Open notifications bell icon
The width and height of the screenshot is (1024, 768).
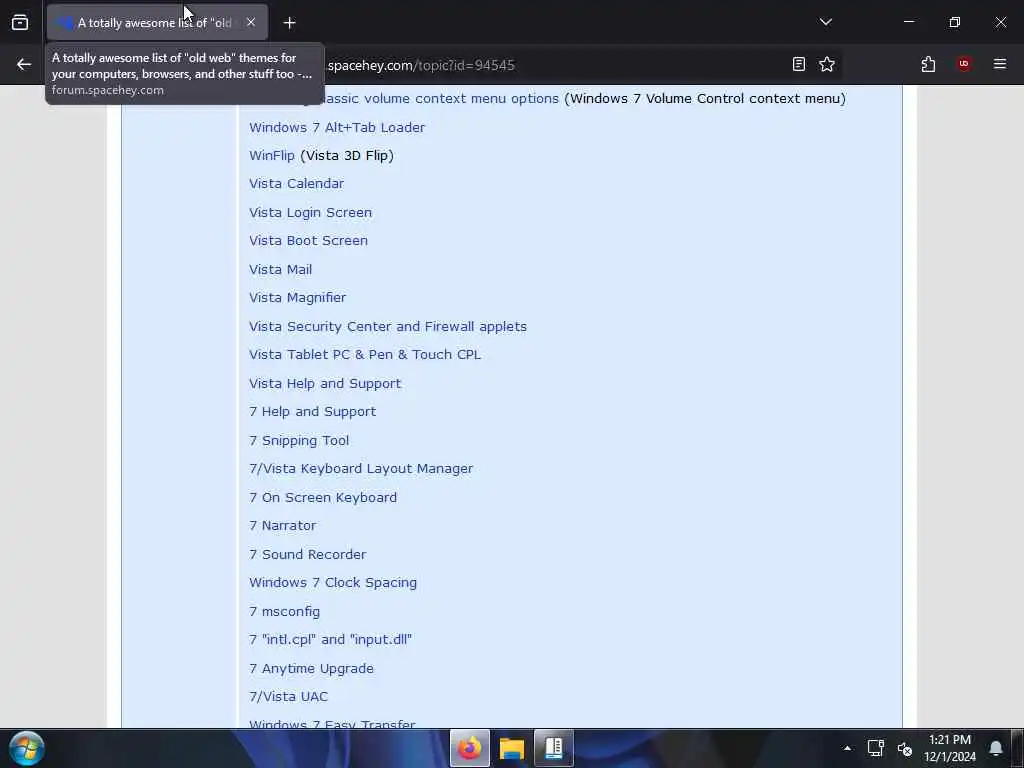pyautogui.click(x=995, y=748)
